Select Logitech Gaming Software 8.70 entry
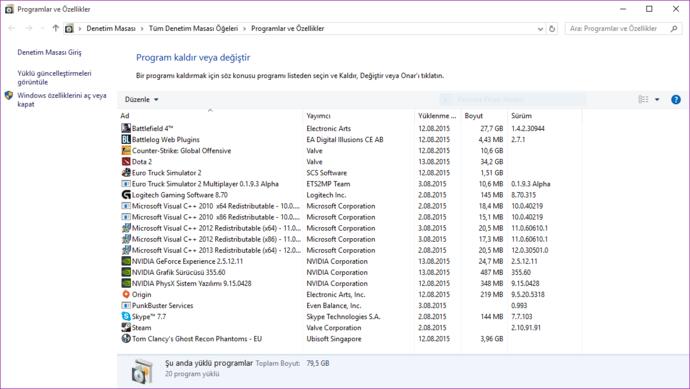This screenshot has height=389, width=690. (180, 194)
